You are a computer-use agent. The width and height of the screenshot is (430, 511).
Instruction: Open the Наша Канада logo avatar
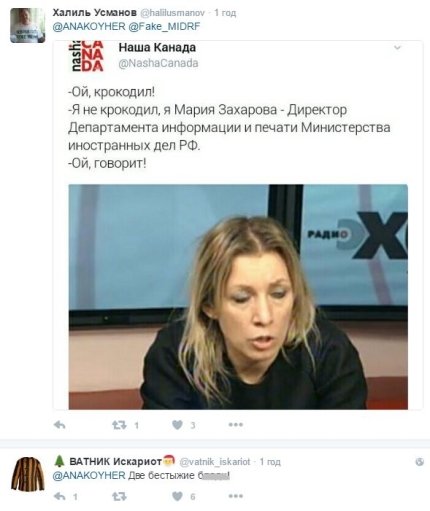point(87,56)
